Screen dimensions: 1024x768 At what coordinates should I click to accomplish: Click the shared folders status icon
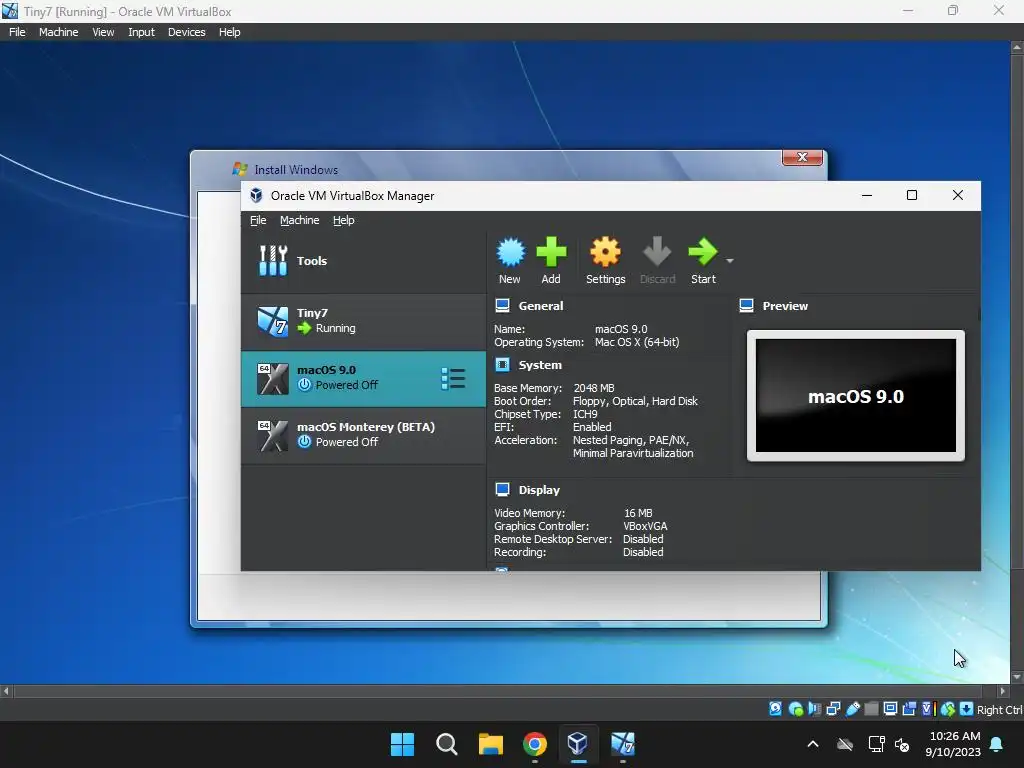tap(871, 709)
